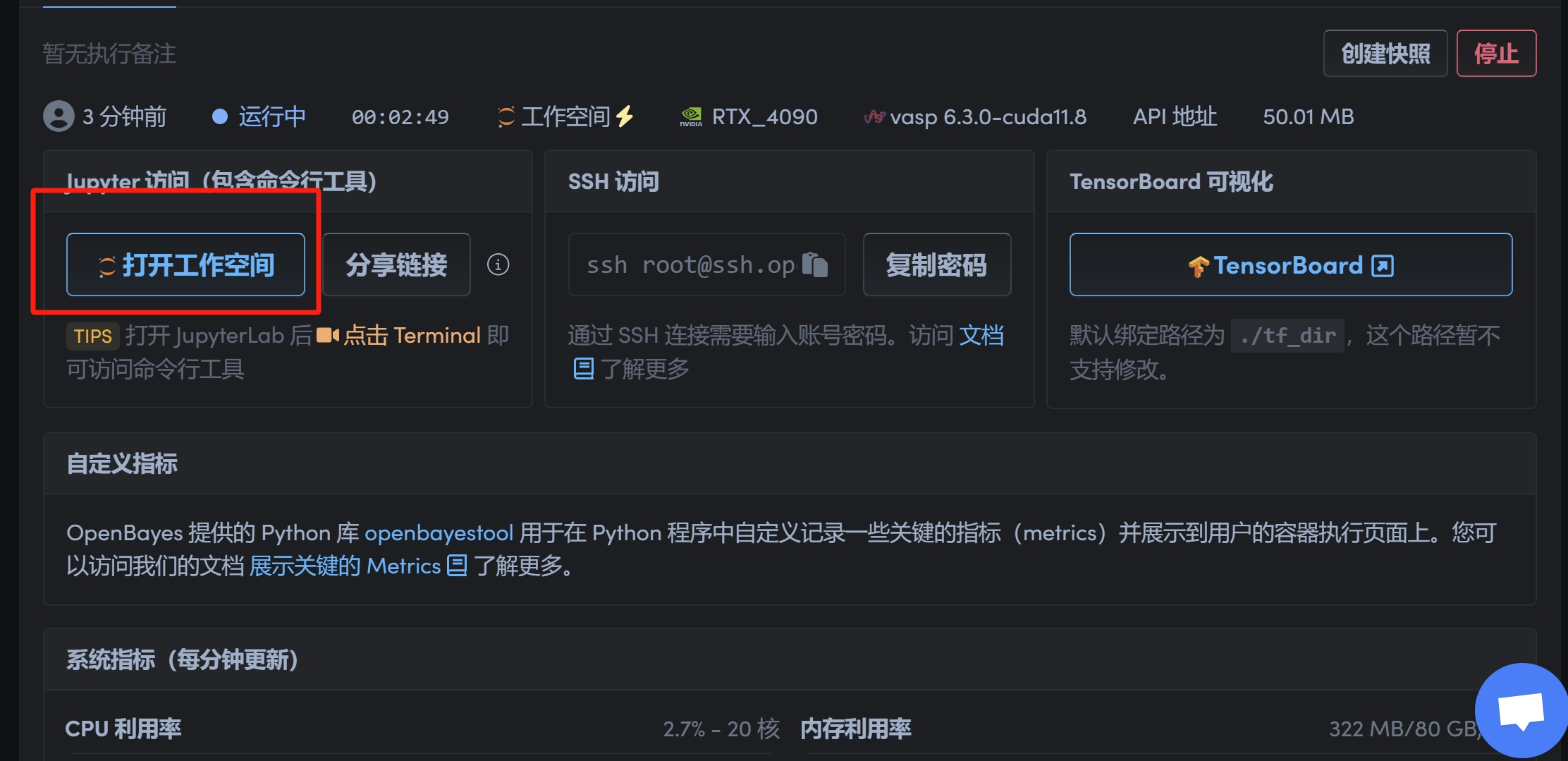Viewport: 1568px width, 761px height.
Task: Click the vasp image icon
Action: [x=874, y=116]
